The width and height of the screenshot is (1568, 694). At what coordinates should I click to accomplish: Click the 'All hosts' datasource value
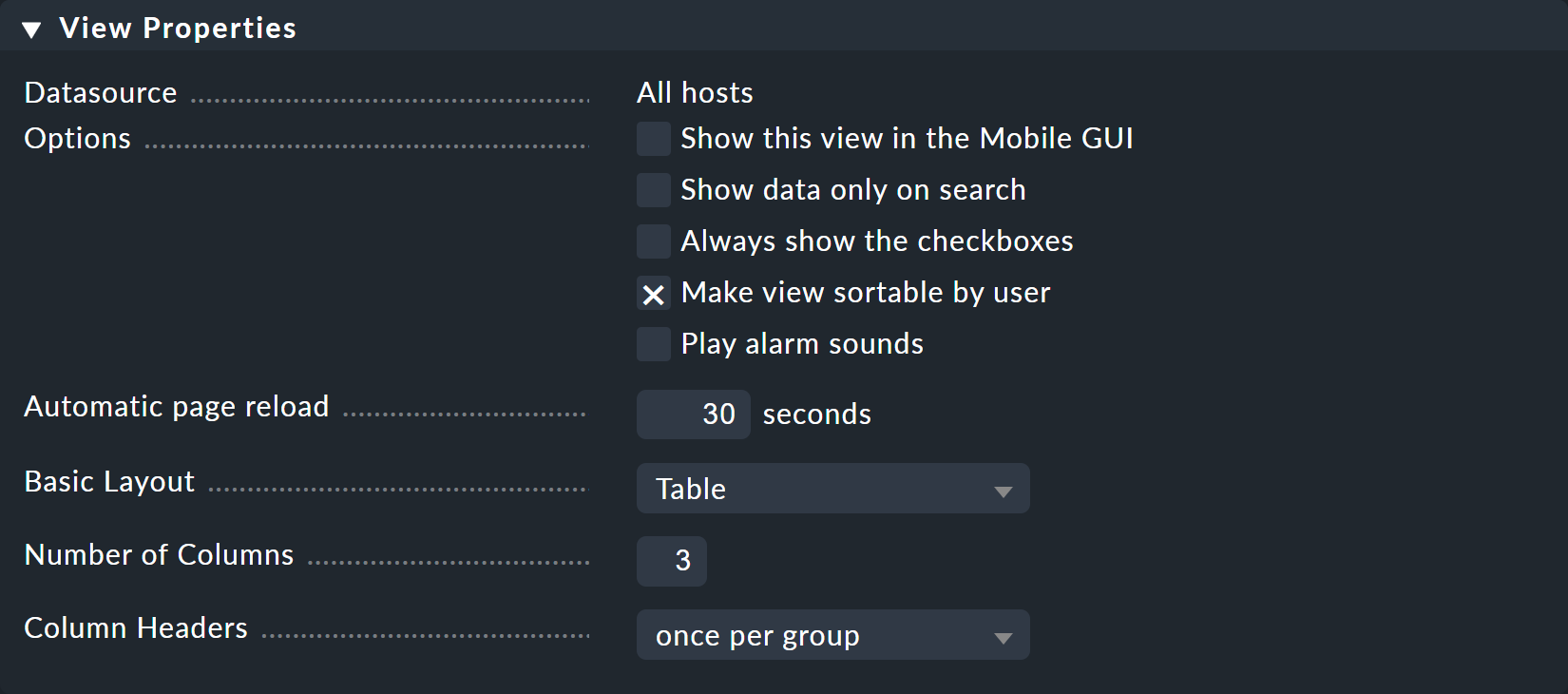[695, 92]
